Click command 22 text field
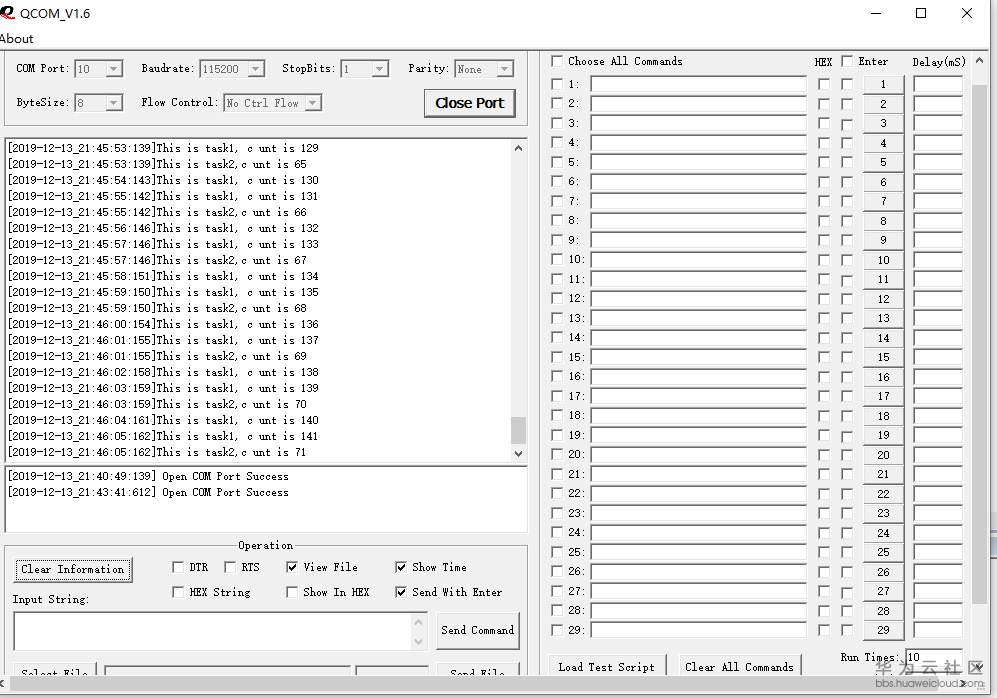997x698 pixels. pos(698,494)
